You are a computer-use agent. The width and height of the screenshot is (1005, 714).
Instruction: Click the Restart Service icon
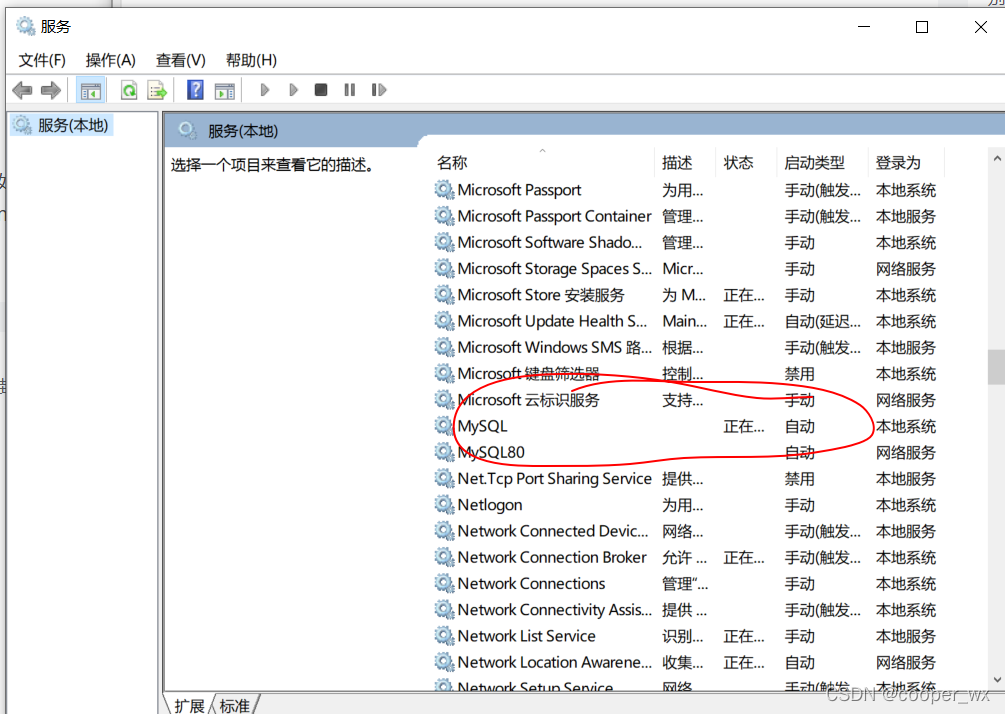(379, 90)
